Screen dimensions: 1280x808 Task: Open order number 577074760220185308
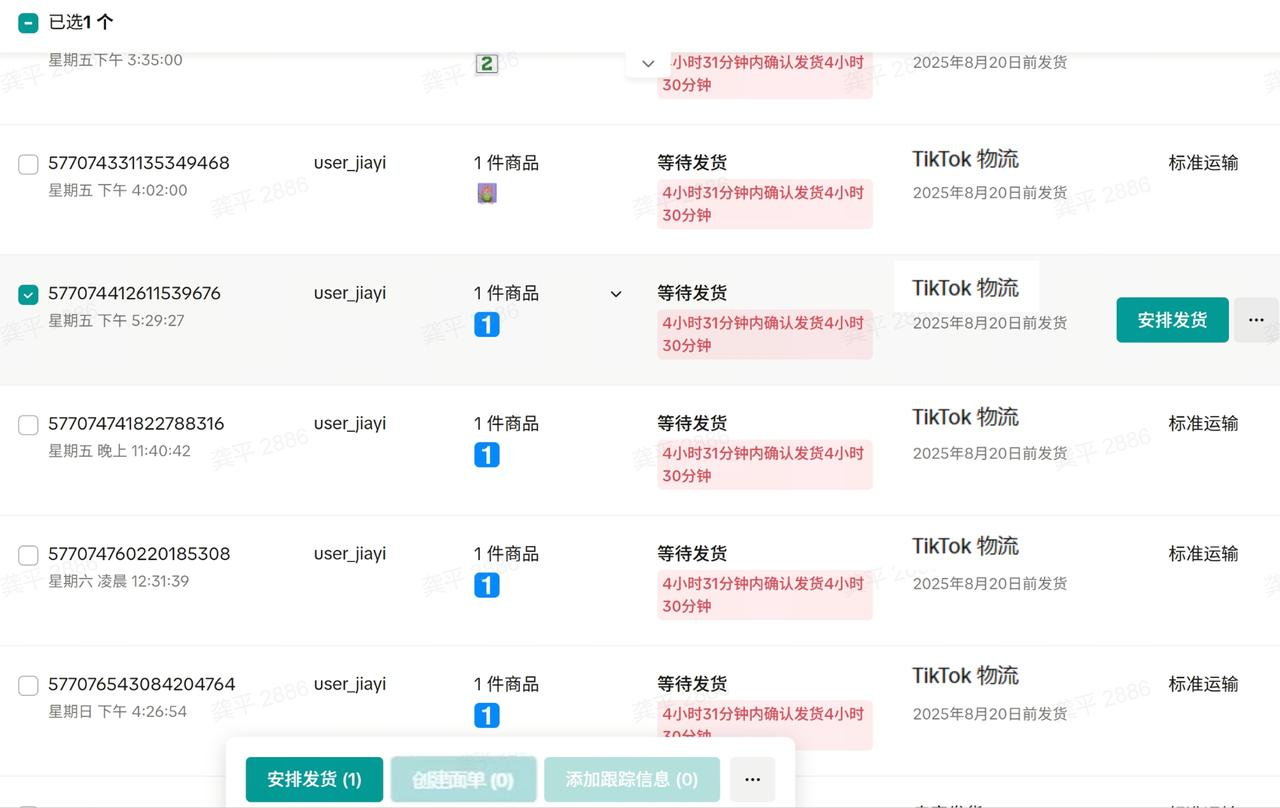click(139, 554)
